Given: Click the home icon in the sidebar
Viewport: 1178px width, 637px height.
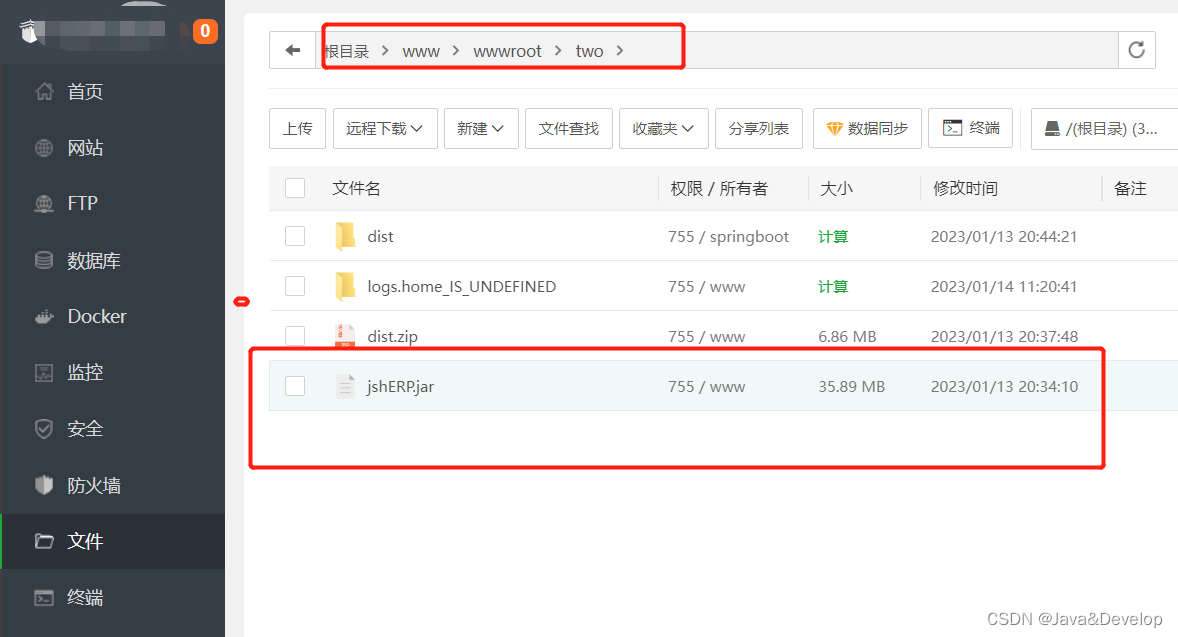Looking at the screenshot, I should pyautogui.click(x=44, y=92).
